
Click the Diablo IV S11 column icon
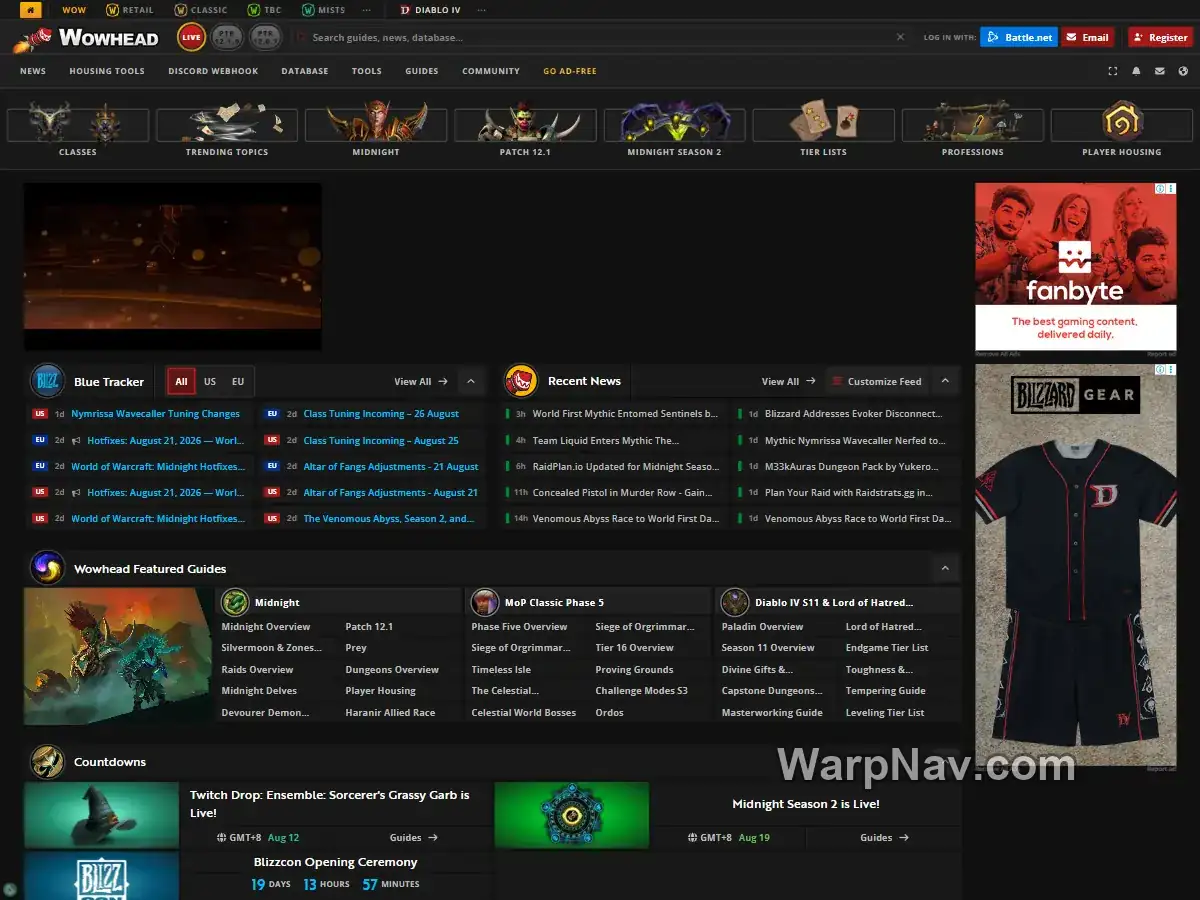[x=735, y=602]
